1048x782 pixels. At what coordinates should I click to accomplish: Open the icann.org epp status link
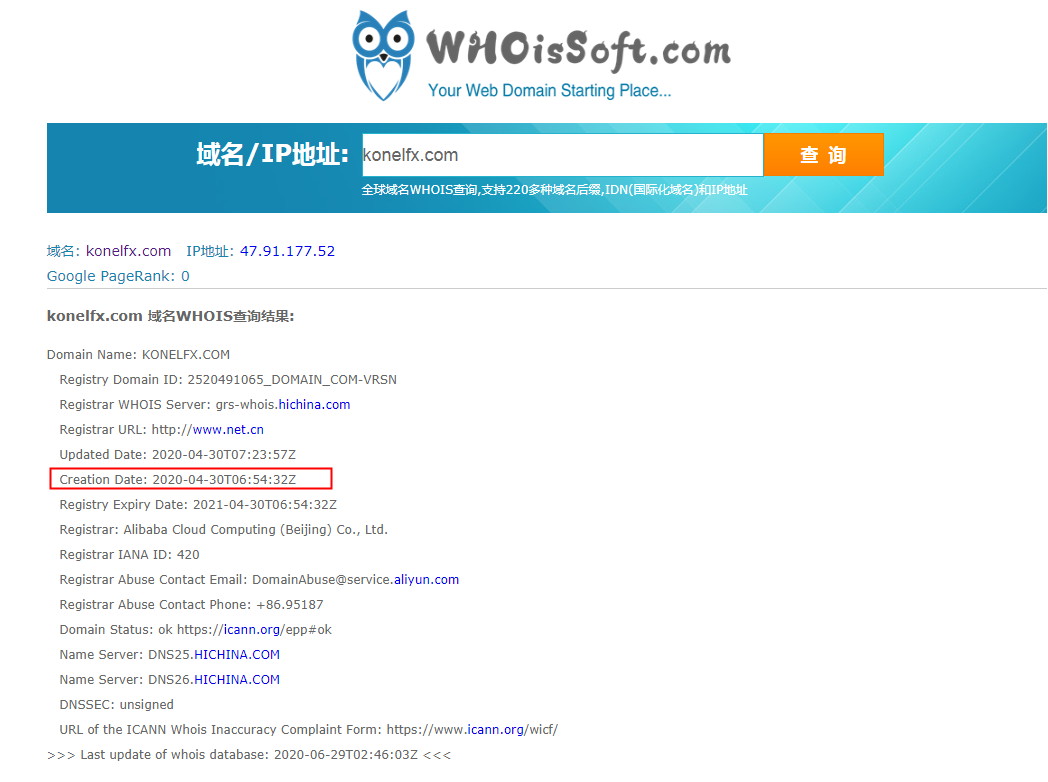252,630
